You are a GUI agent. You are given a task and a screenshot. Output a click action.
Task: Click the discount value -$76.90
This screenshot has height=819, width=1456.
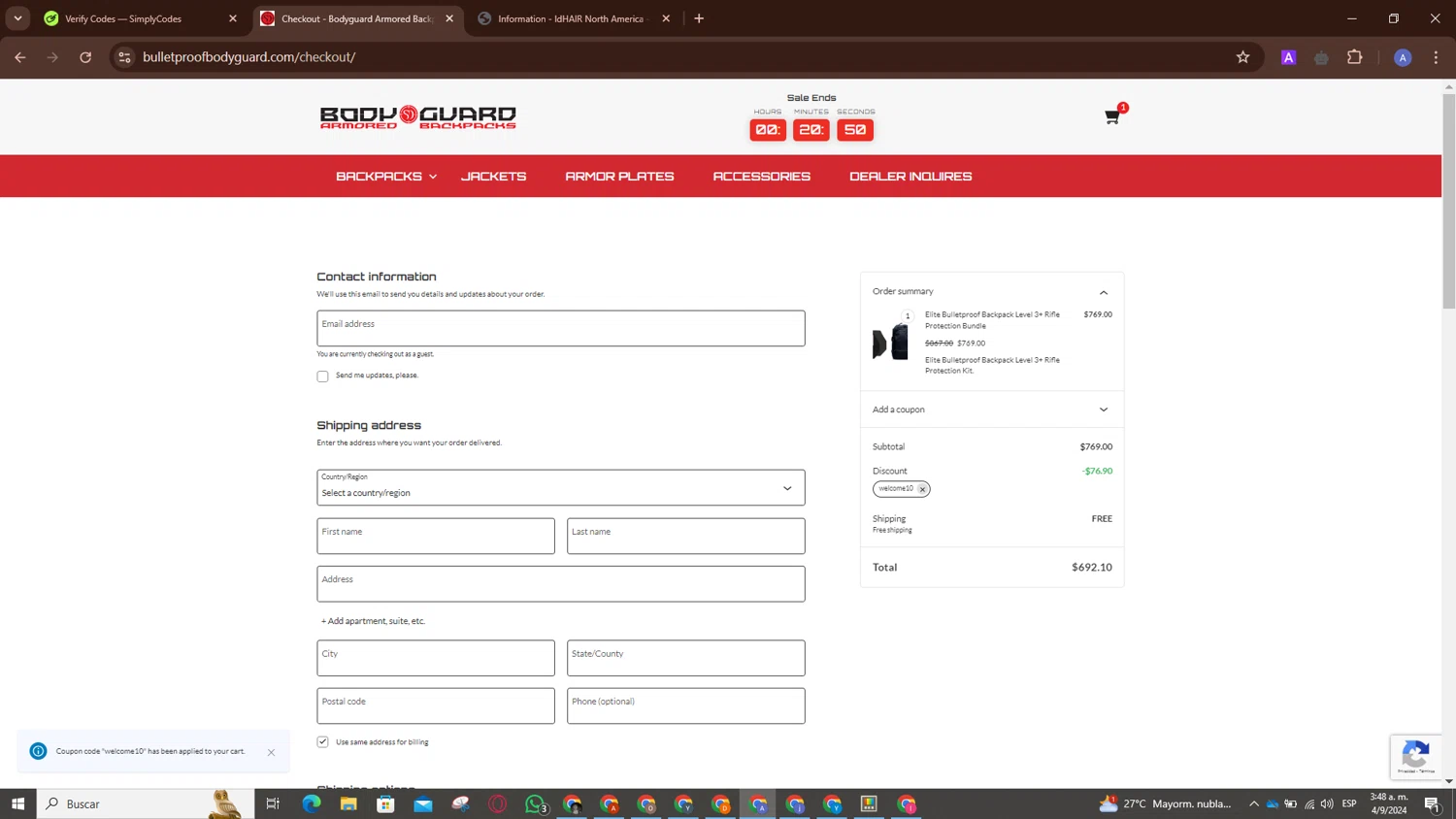click(1098, 471)
